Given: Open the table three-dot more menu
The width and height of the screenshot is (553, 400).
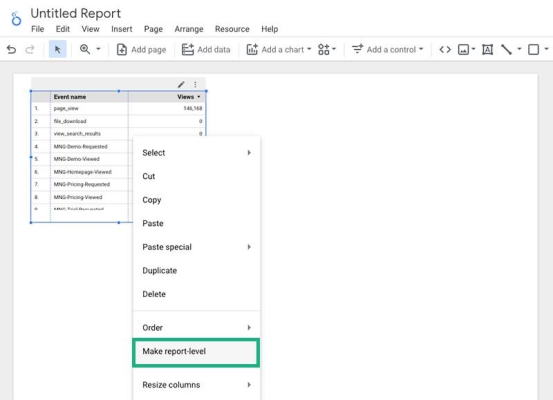Looking at the screenshot, I should coord(195,84).
